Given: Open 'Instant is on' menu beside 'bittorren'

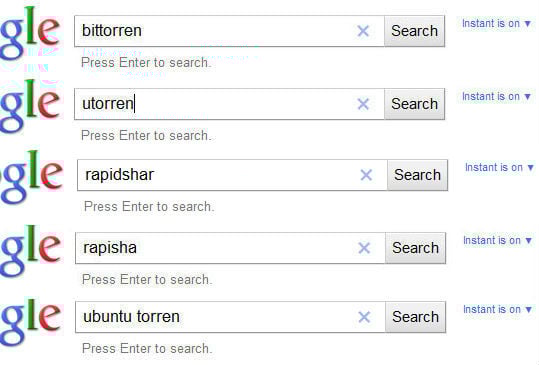Looking at the screenshot, I should (496, 24).
